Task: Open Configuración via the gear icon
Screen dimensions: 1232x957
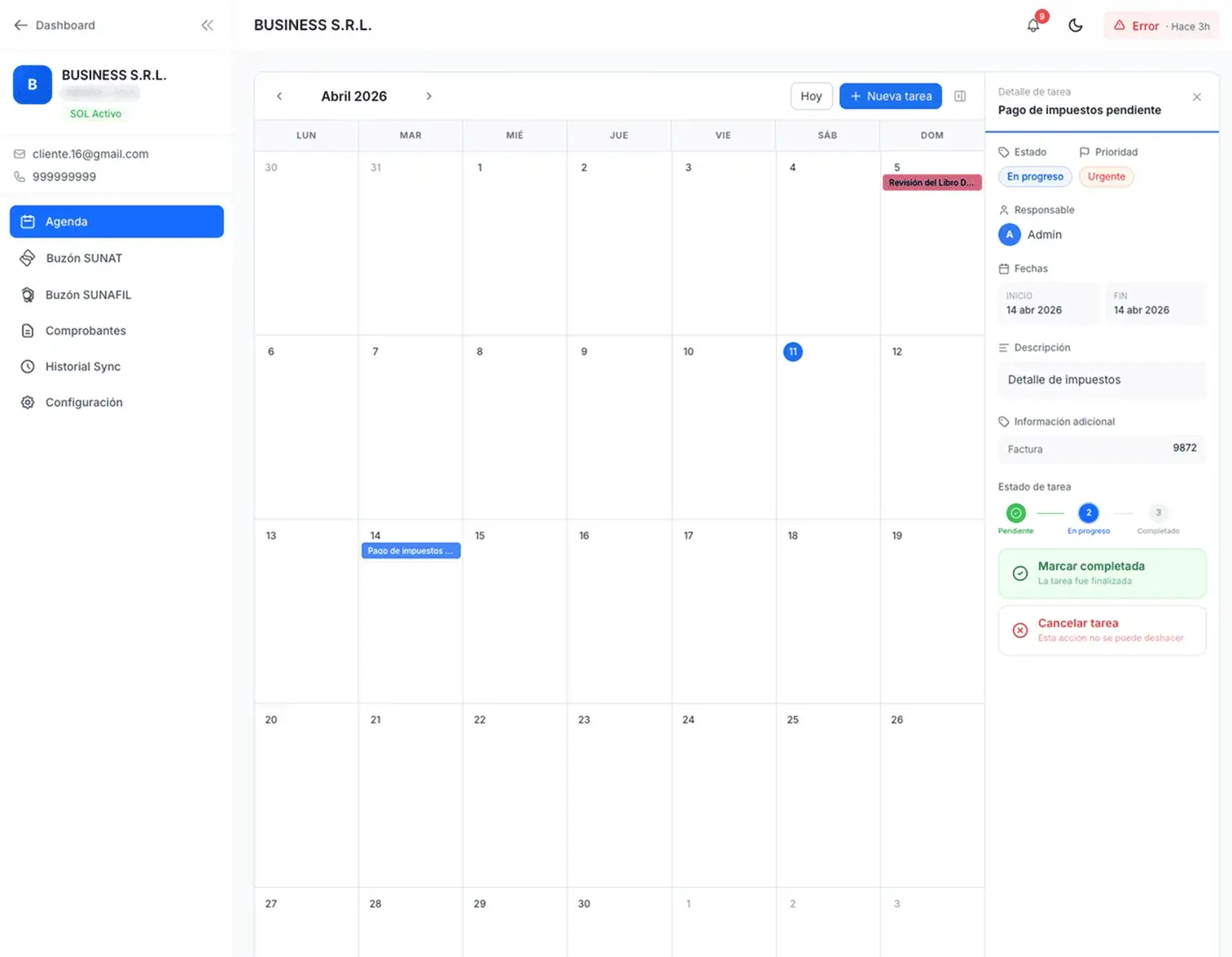Action: [x=27, y=402]
